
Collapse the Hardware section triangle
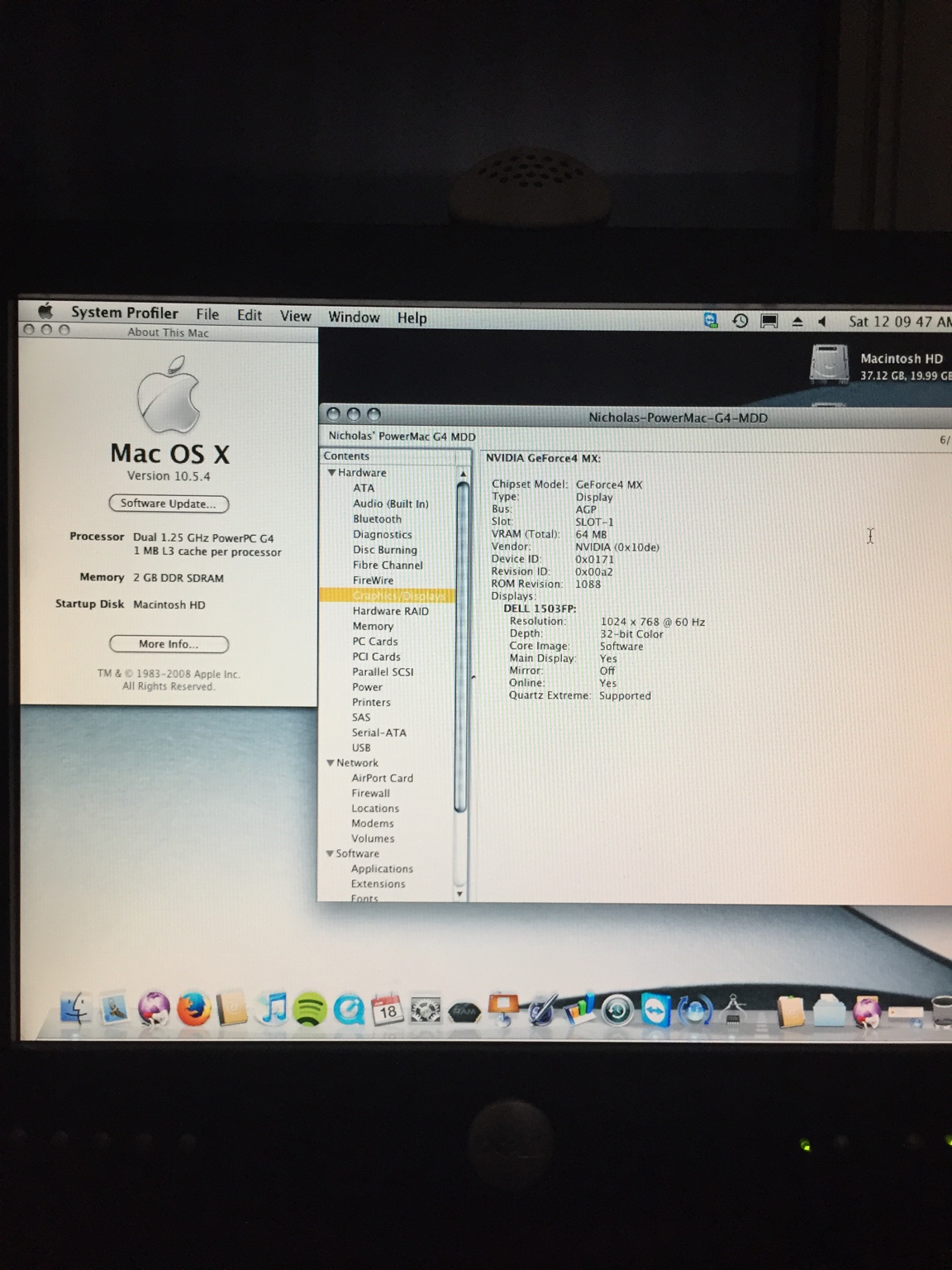pyautogui.click(x=331, y=473)
